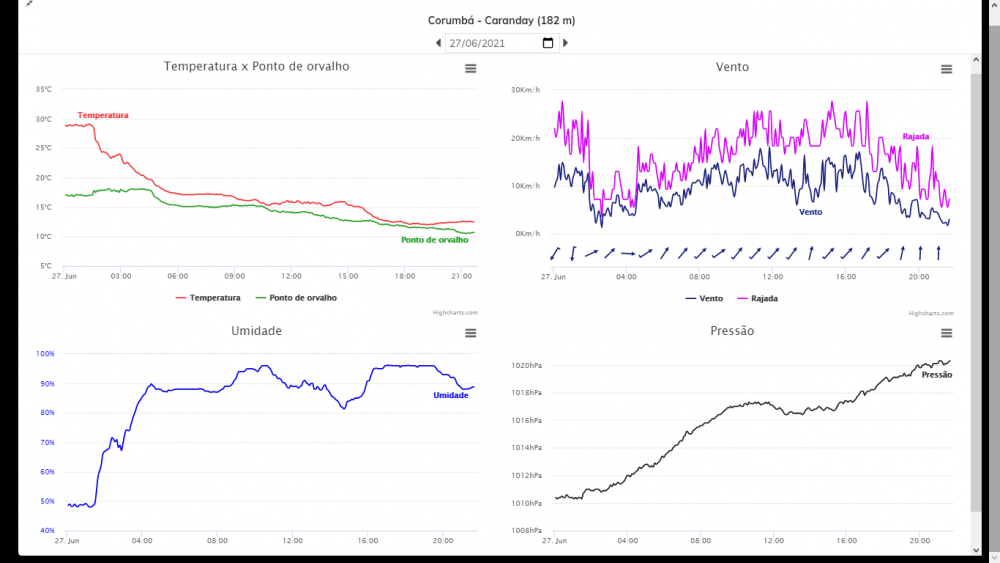Image resolution: width=1000 pixels, height=563 pixels.
Task: Click the Umidade chart title
Action: 256,331
